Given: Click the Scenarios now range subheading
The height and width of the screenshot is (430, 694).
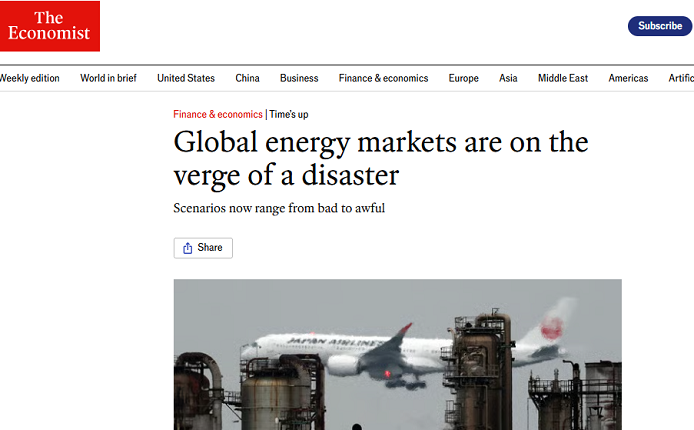Looking at the screenshot, I should pyautogui.click(x=279, y=208).
